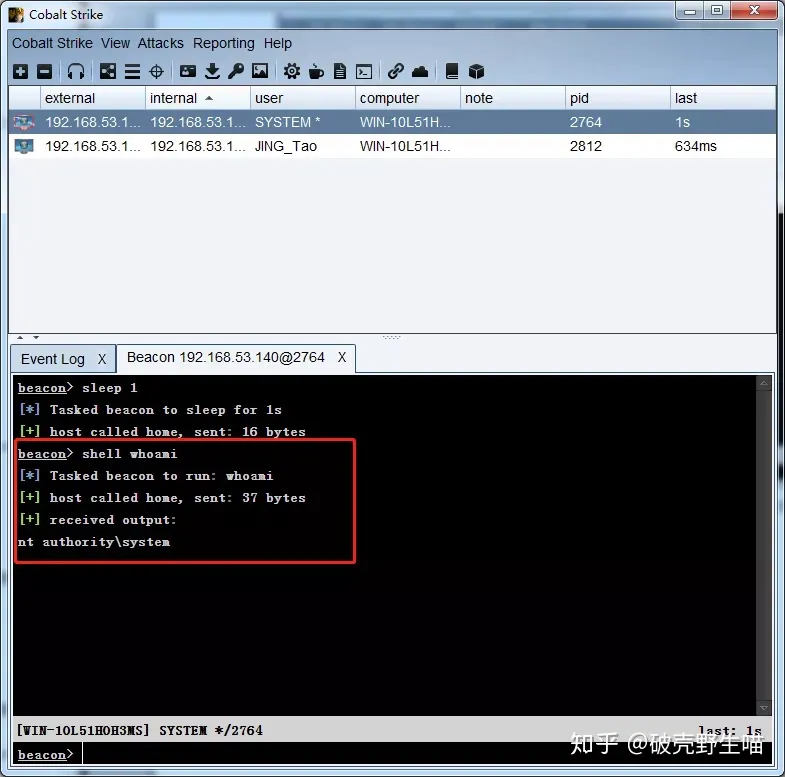Click the beacon command input field
This screenshot has width=785, height=777.
coord(427,754)
